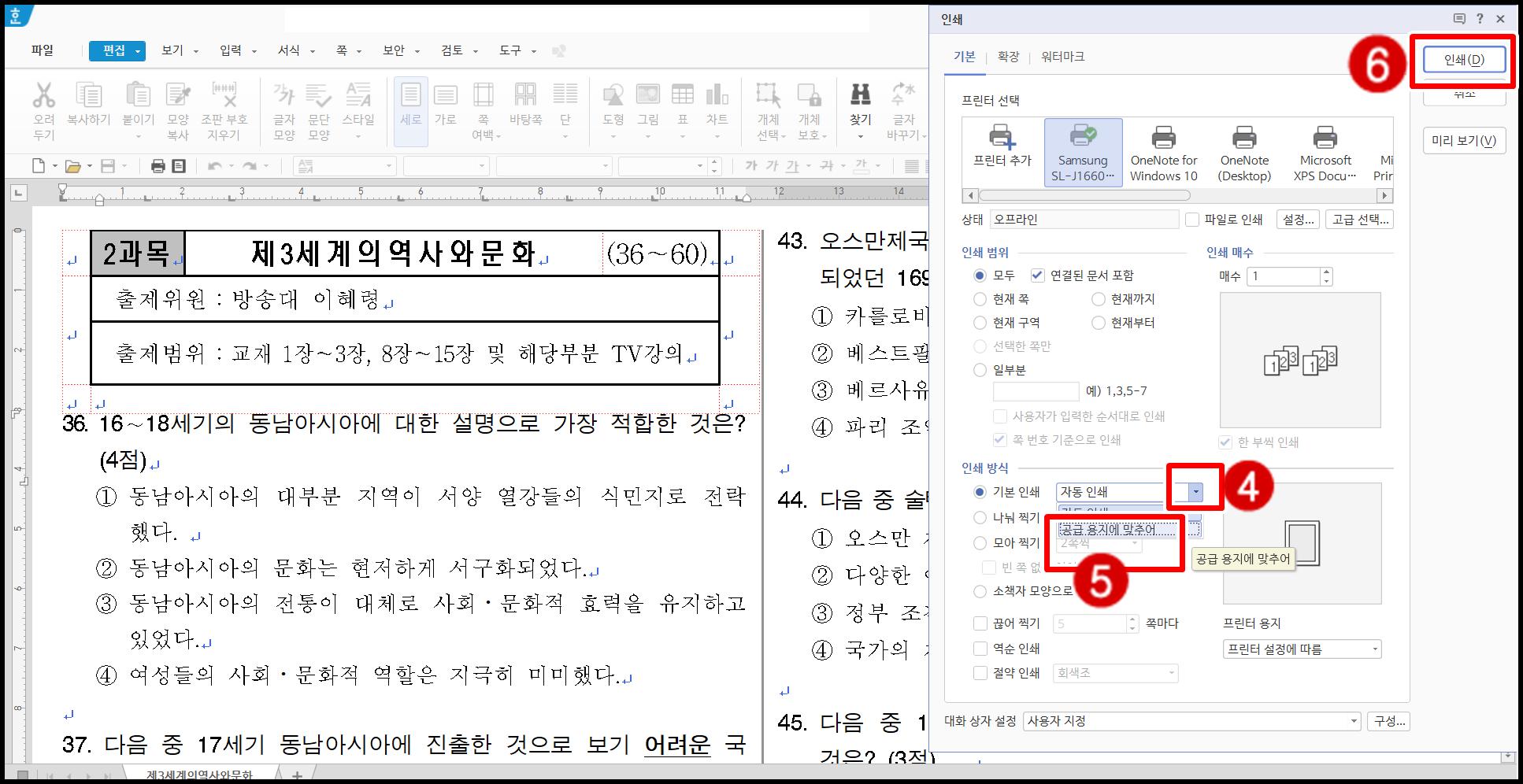The image size is (1523, 784).
Task: Click the 인쇄(D) print button
Action: pos(1464,60)
